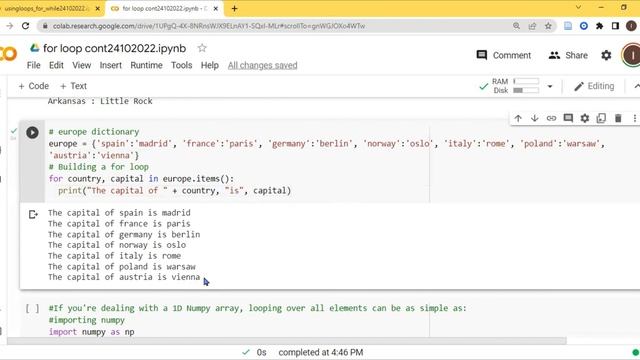Open the user account avatar in Colab
Viewport: 640px width, 360px height.
tap(631, 55)
